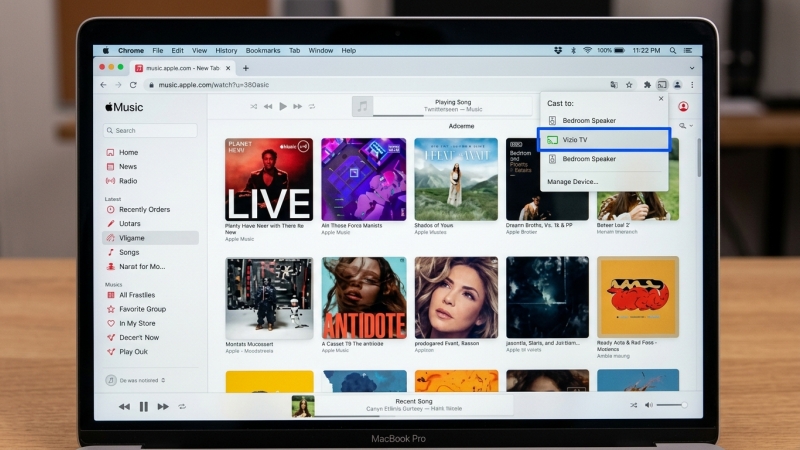Open the Shados of Yous album
The width and height of the screenshot is (800, 450).
click(456, 179)
